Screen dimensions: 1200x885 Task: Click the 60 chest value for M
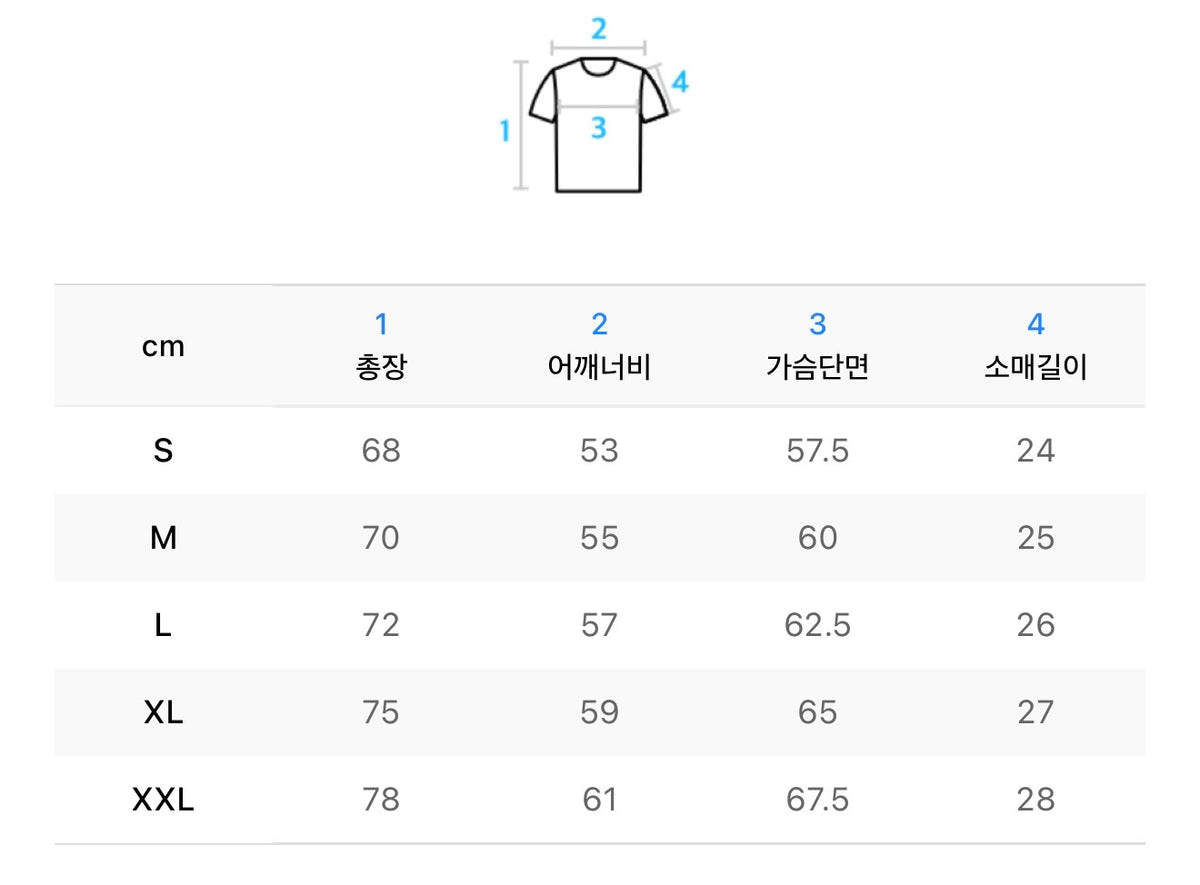coord(817,538)
